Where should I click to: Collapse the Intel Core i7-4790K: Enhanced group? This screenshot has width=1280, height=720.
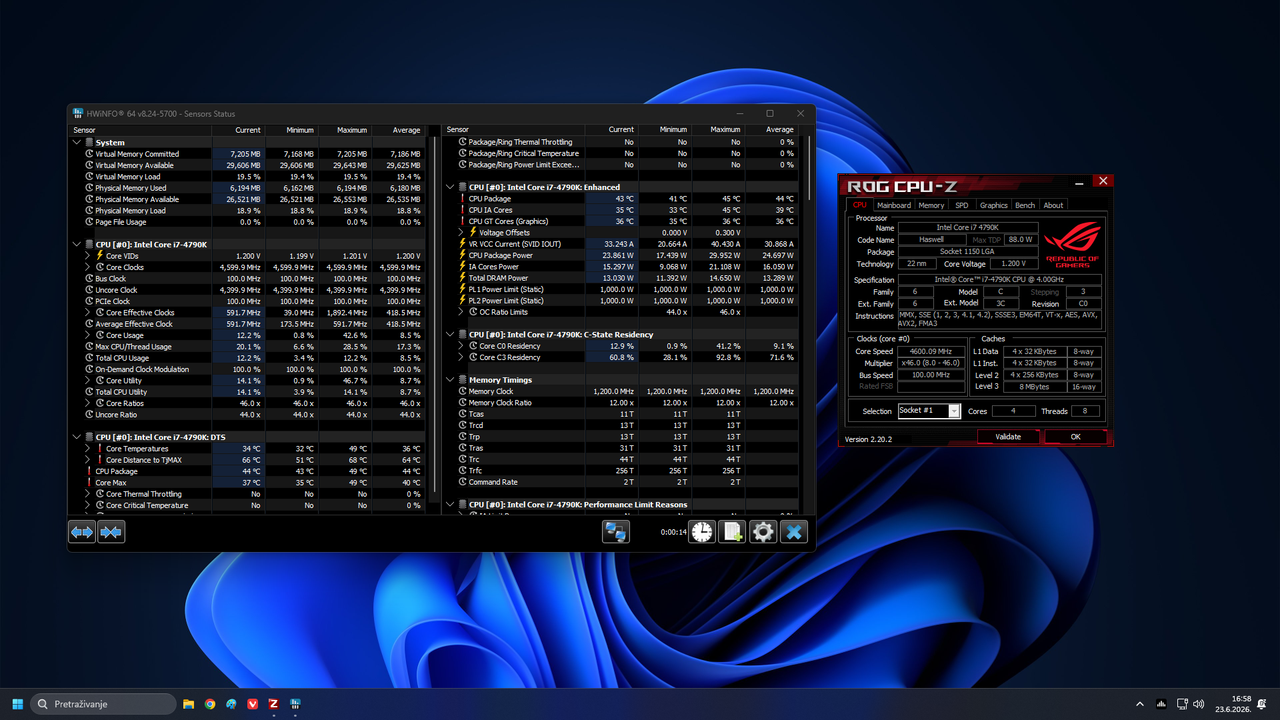[450, 187]
